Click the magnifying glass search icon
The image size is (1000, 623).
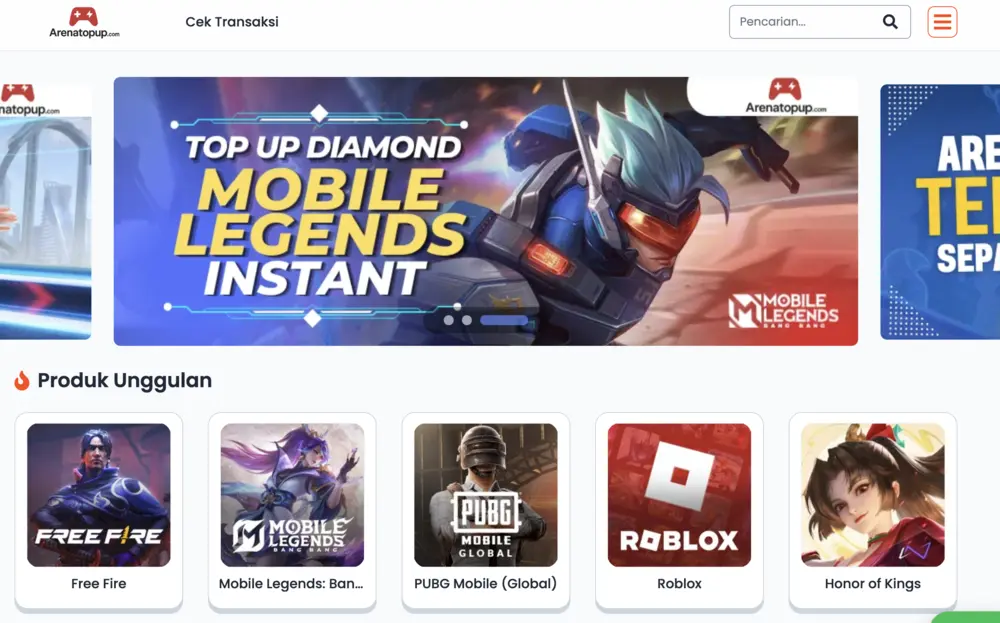click(890, 22)
